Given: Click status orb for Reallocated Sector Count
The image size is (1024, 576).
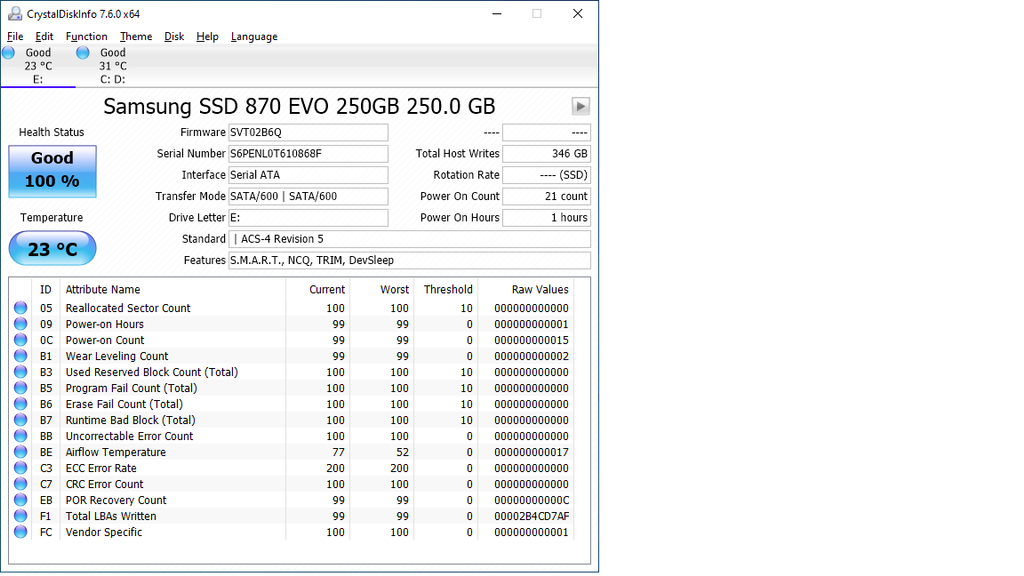Looking at the screenshot, I should [20, 308].
